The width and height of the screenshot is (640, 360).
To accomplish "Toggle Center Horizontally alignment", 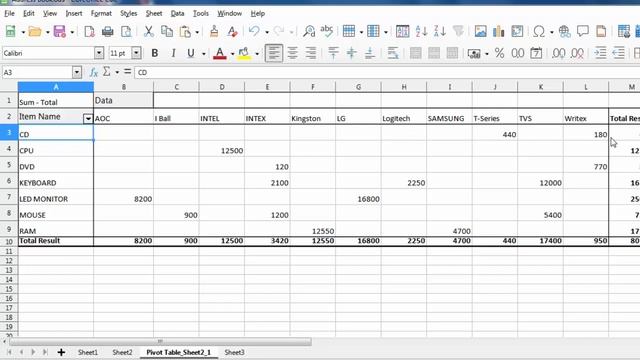I will click(x=292, y=53).
